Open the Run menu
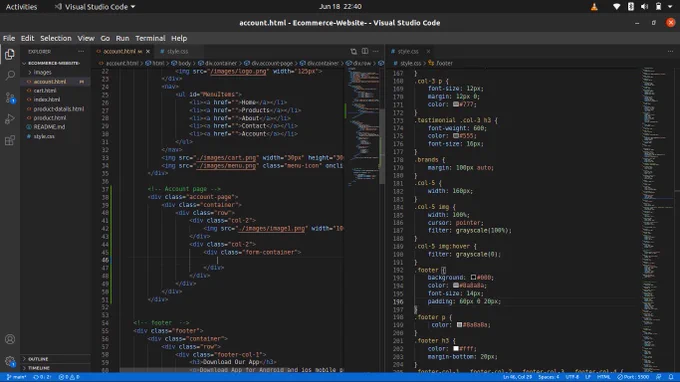The image size is (680, 382). pyautogui.click(x=122, y=38)
